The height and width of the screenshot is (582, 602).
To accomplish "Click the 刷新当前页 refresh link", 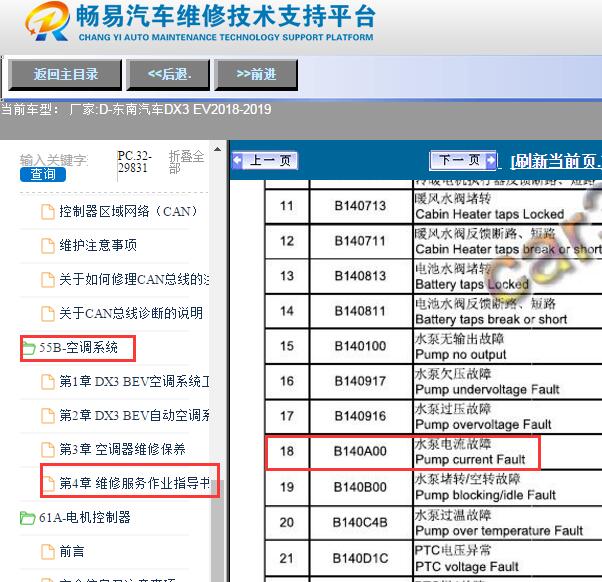I will click(x=556, y=162).
